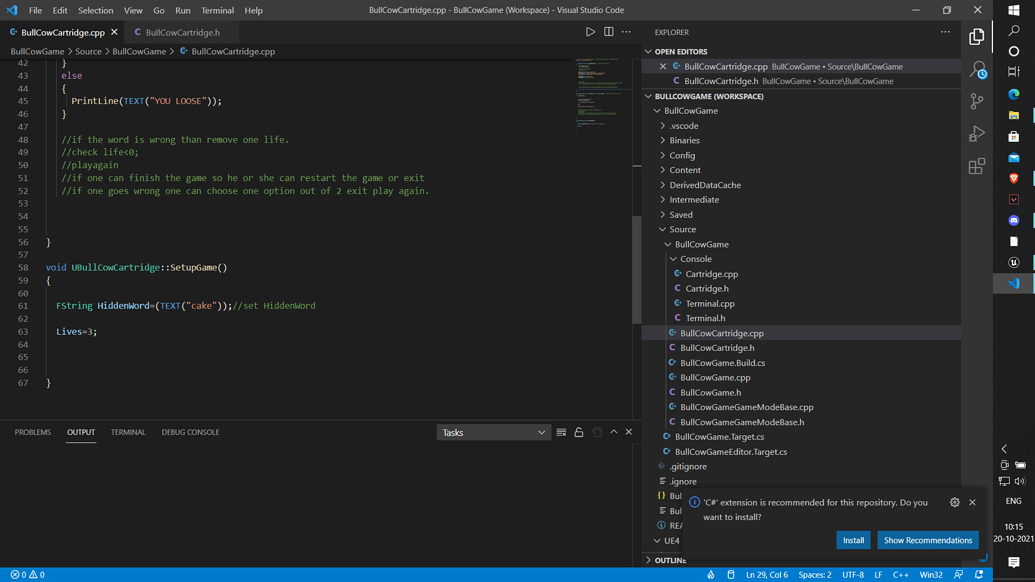The image size is (1035, 582).
Task: Open notification settings gear
Action: pyautogui.click(x=954, y=502)
